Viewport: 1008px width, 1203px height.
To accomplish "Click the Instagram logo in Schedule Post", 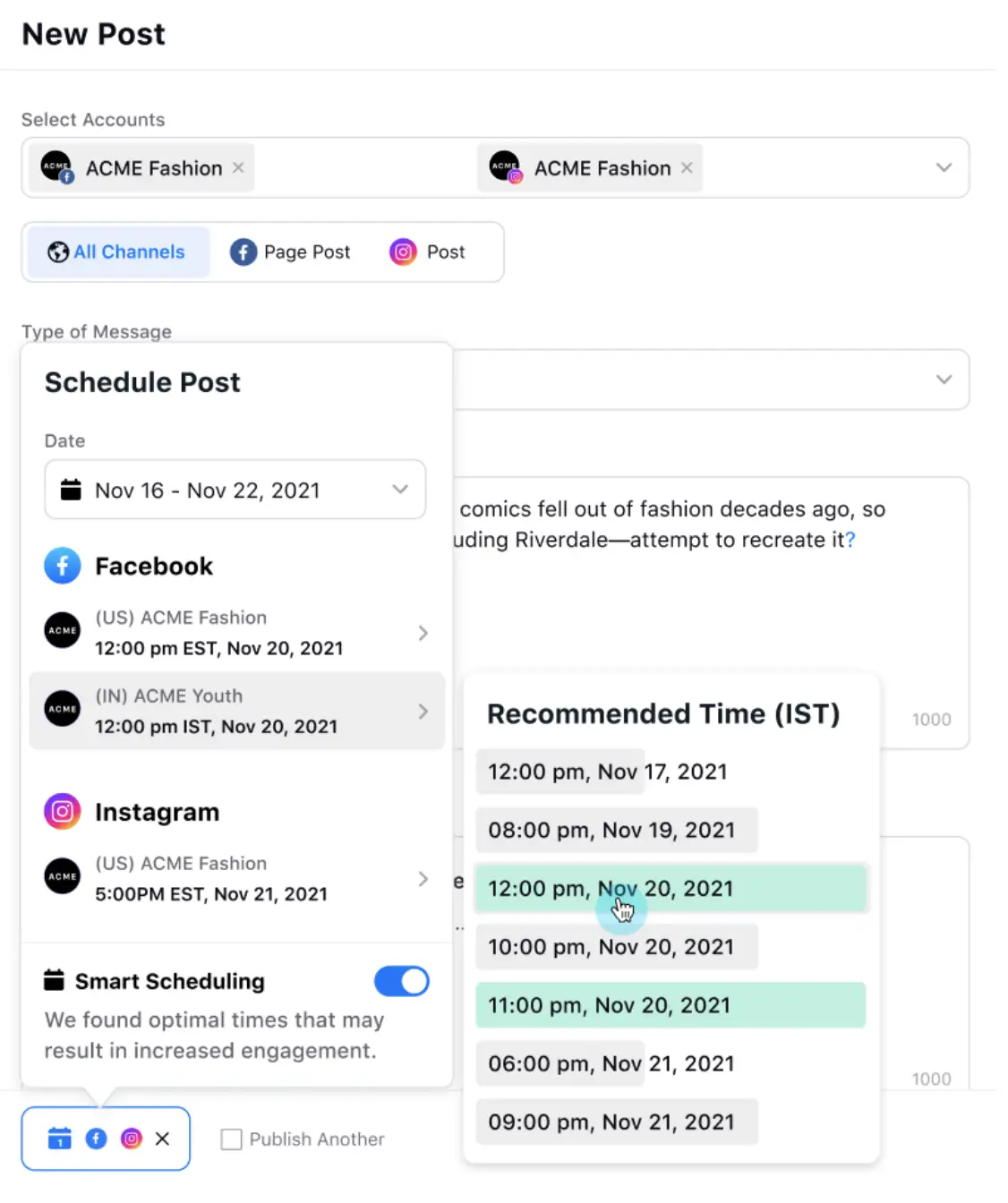I will click(63, 812).
